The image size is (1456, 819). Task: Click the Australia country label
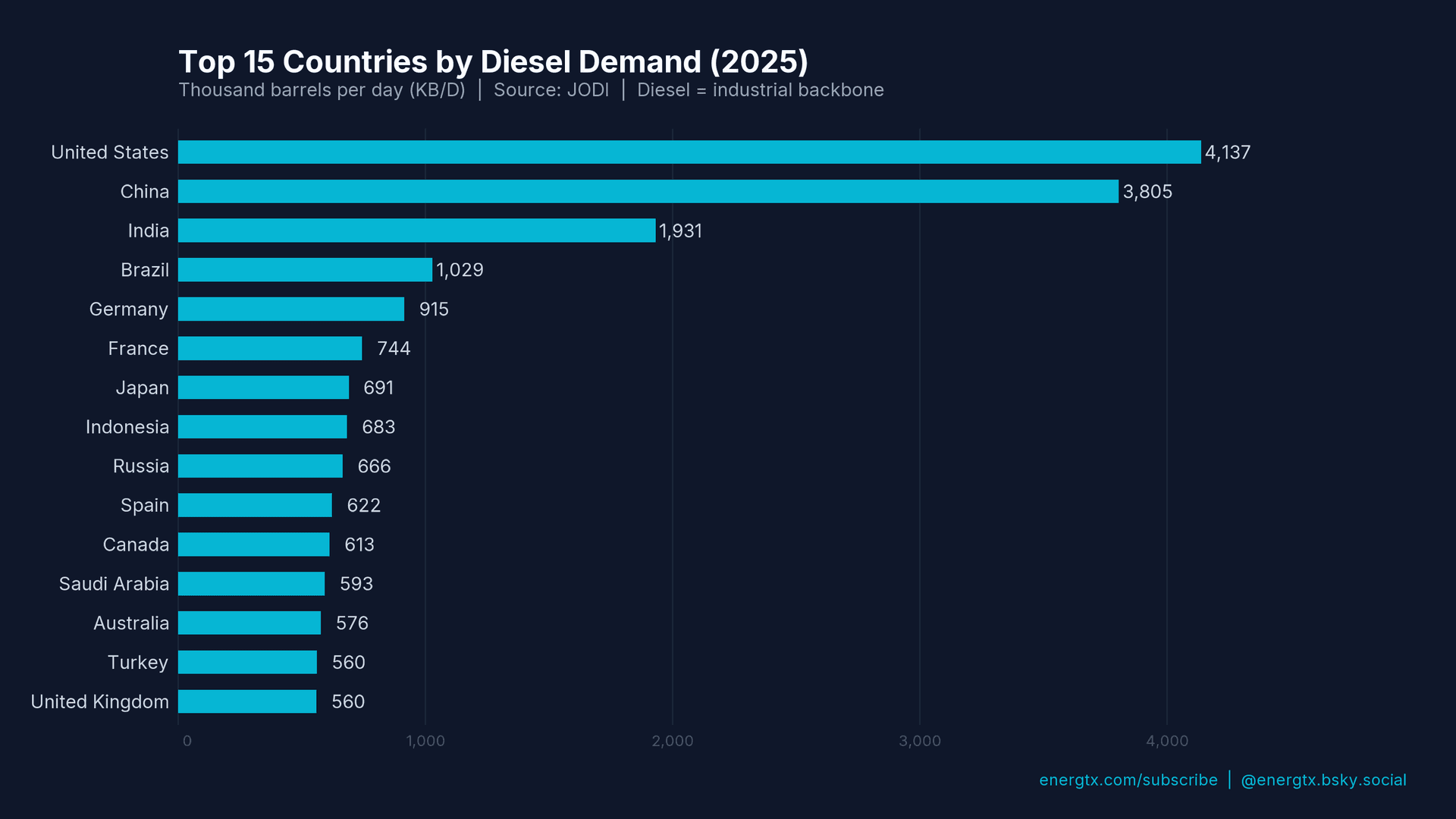[x=130, y=623]
